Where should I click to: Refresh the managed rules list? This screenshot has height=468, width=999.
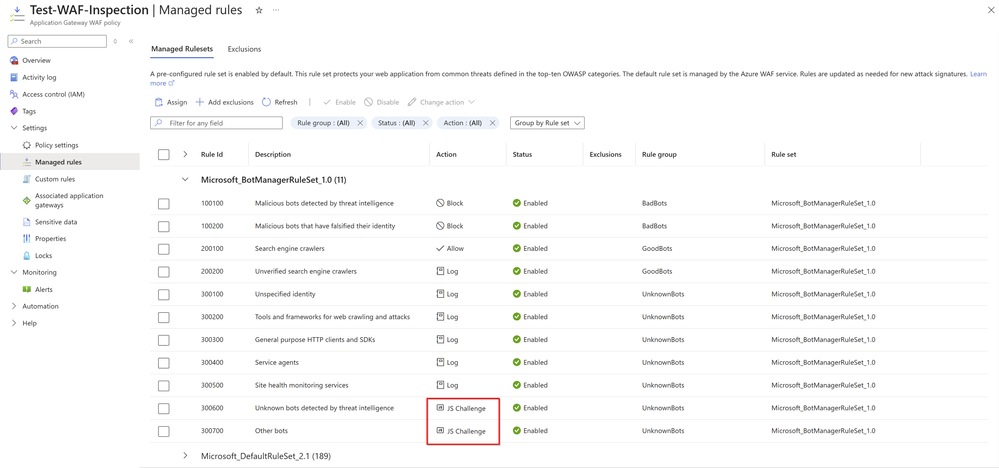pos(280,102)
